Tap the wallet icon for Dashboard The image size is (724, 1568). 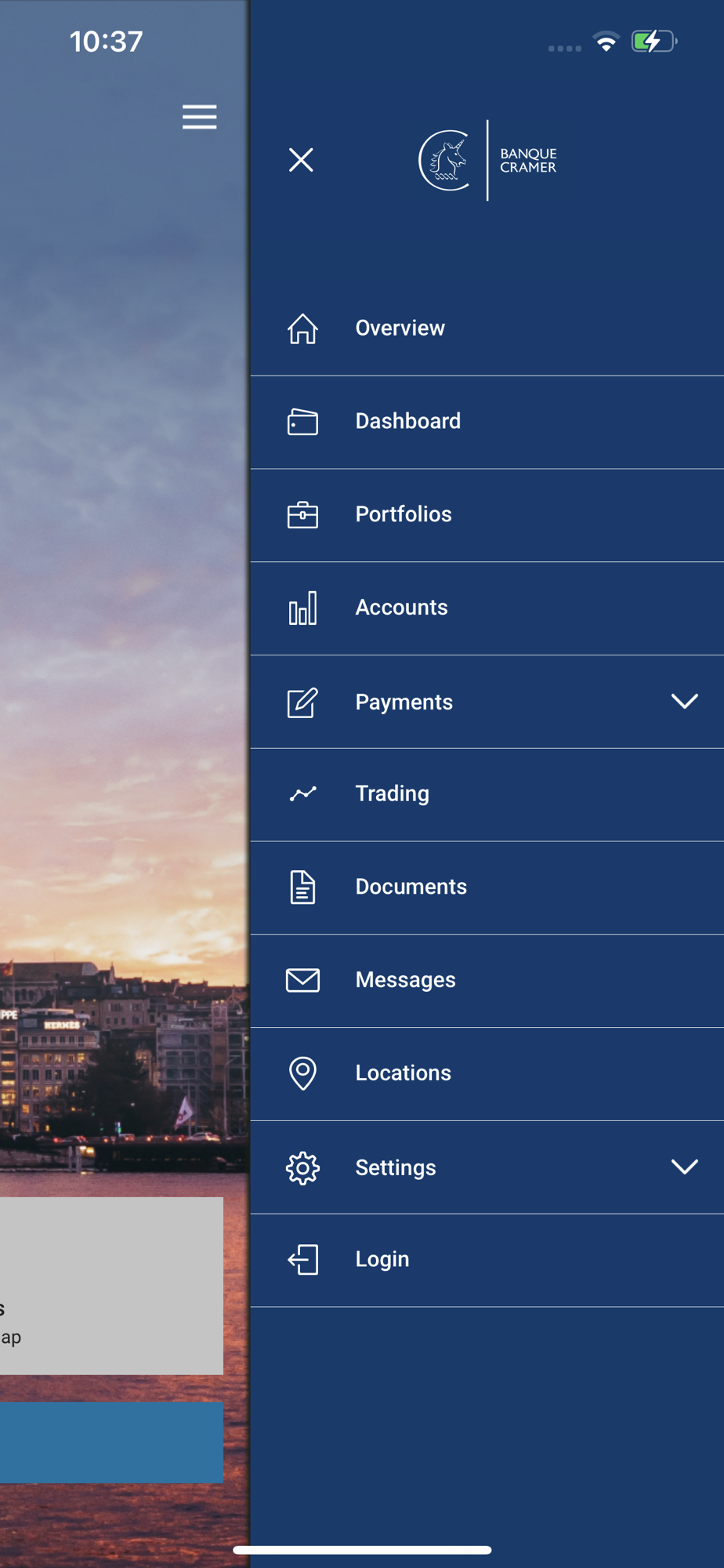tap(302, 422)
